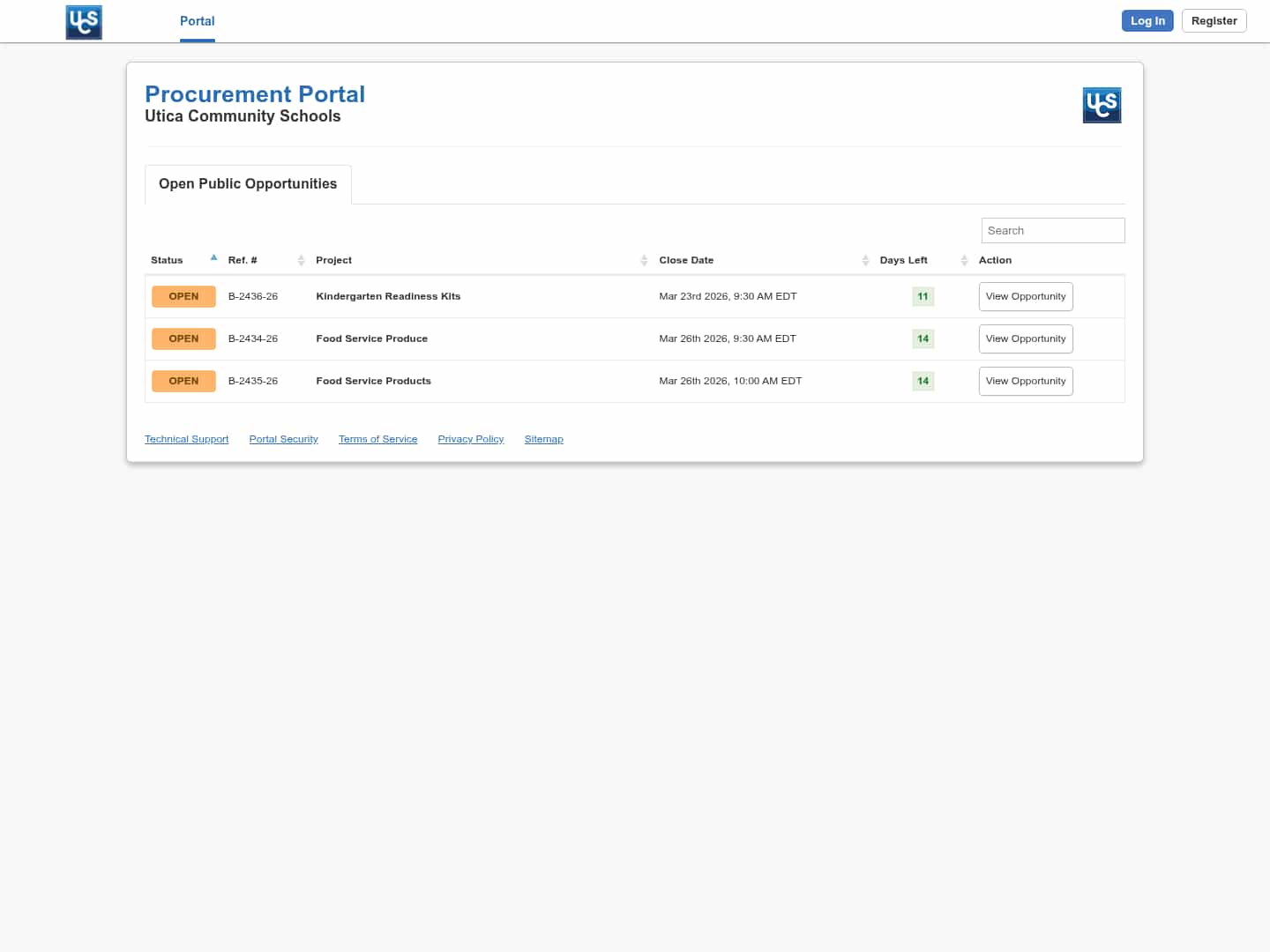The image size is (1270, 952).
Task: View Opportunity for Food Service Products
Action: pos(1025,382)
